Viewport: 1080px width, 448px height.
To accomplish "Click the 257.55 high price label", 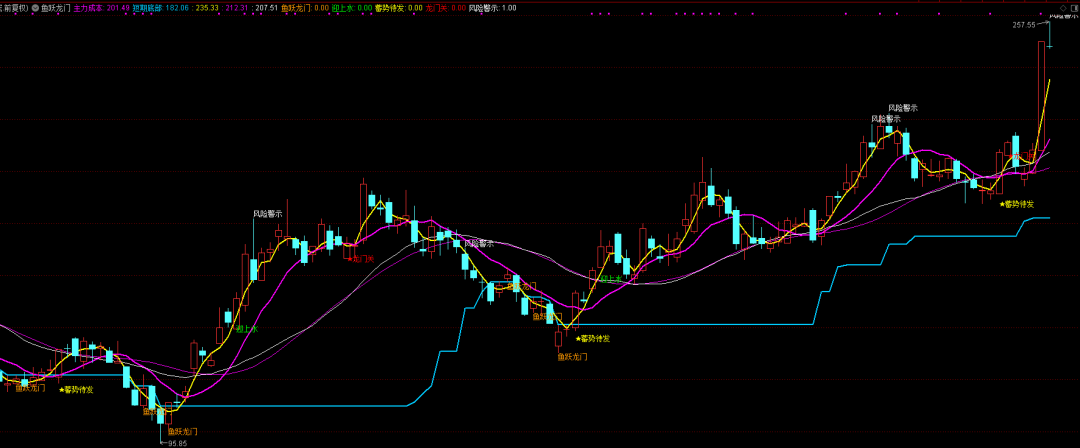I will tap(1024, 25).
